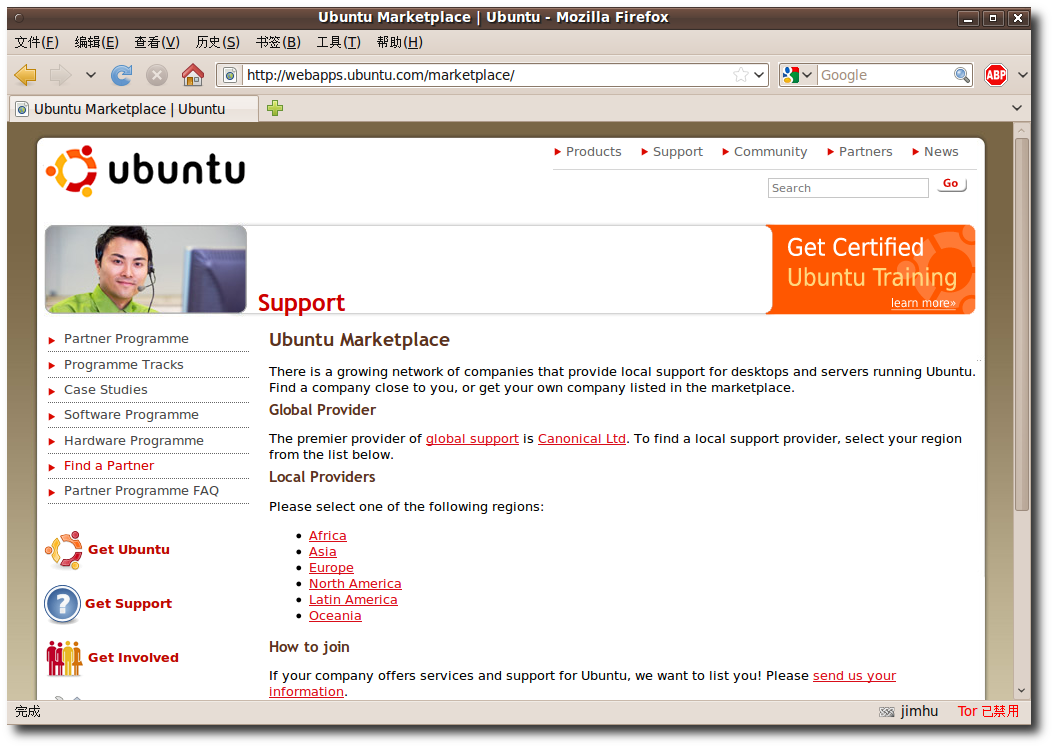The height and width of the screenshot is (748, 1054).
Task: Open the Adblock Plus dropdown arrow
Action: tap(1022, 75)
